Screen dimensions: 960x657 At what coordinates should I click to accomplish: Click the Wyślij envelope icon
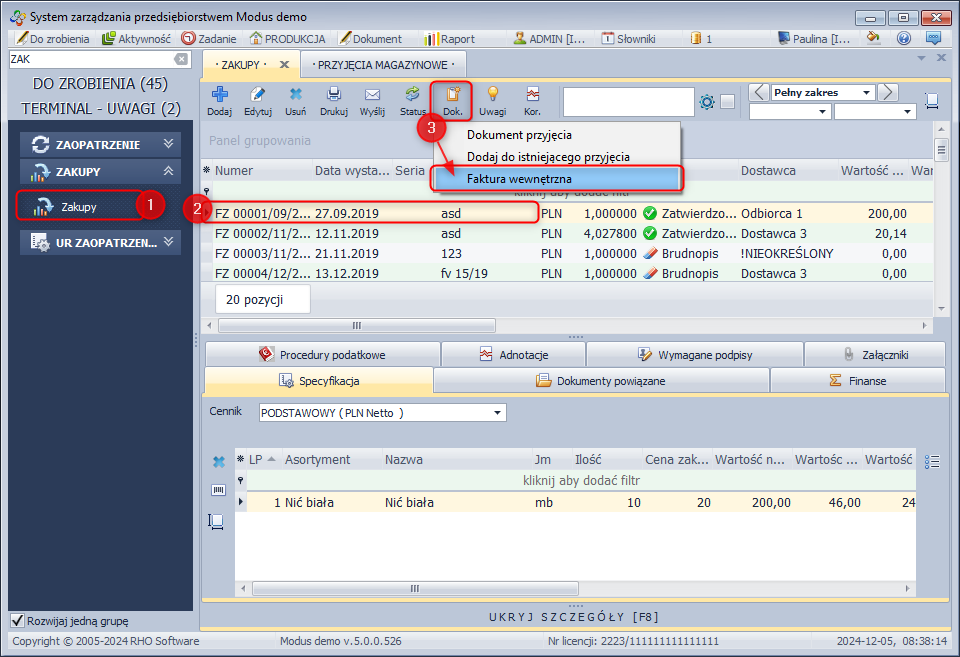click(372, 100)
